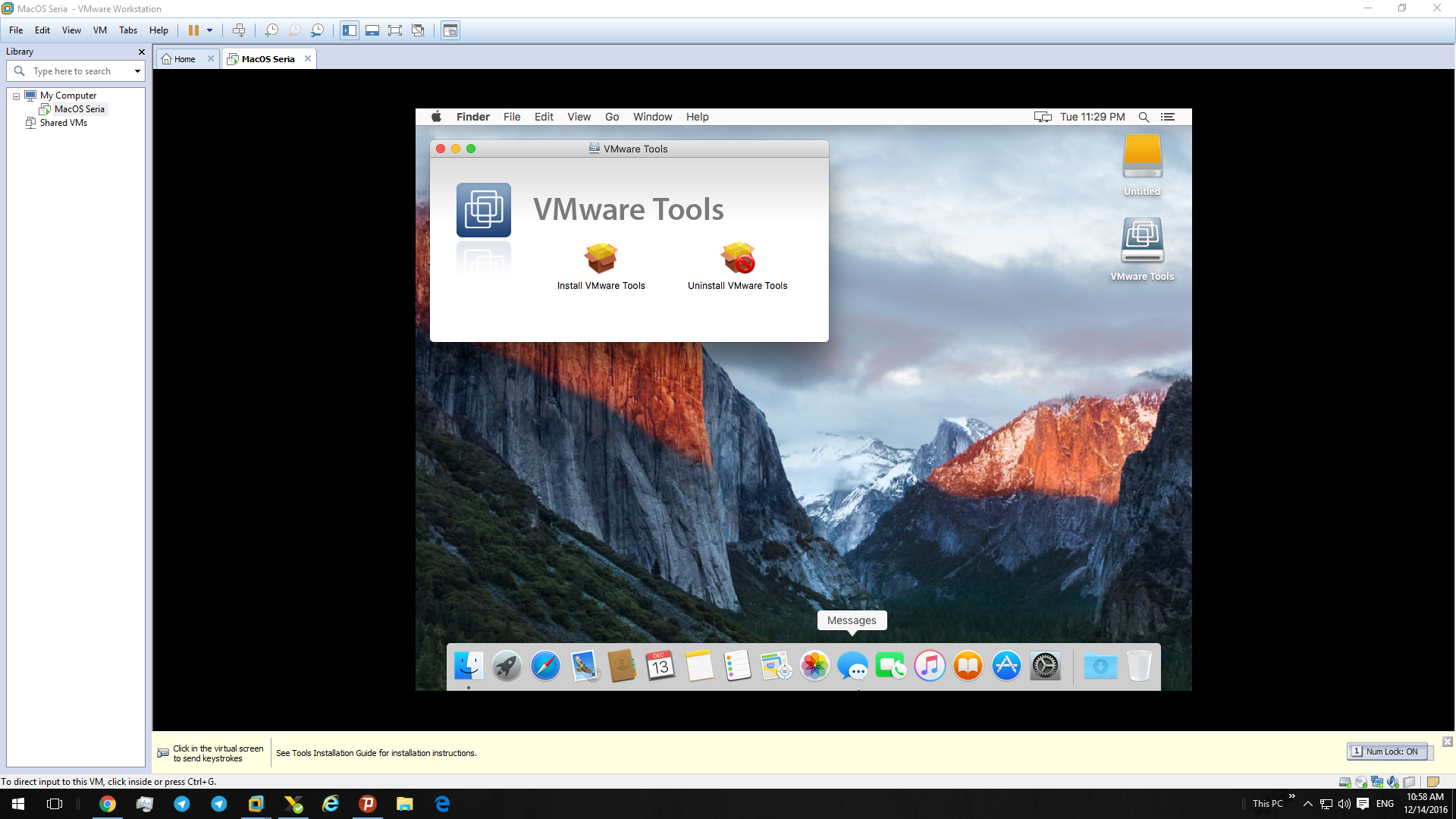
Task: Take a snapshot of the virtual machine
Action: [271, 30]
